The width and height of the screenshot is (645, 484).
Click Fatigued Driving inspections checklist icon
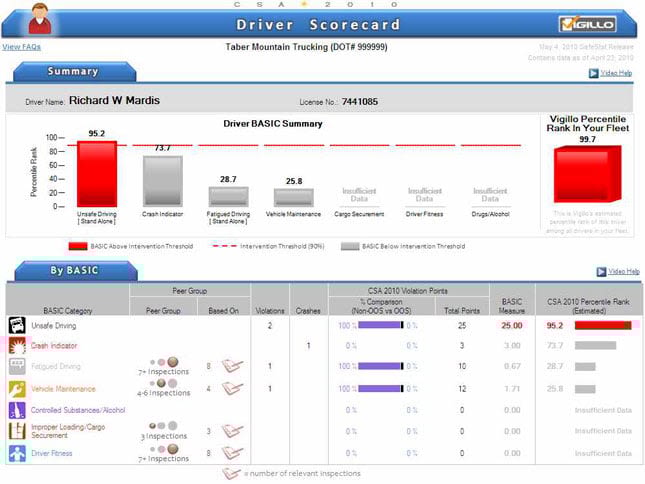pos(232,365)
